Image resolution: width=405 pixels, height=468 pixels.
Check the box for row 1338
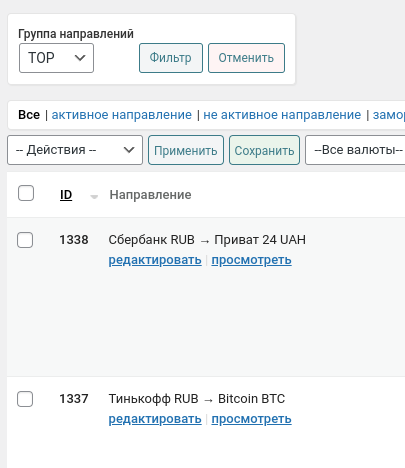(x=25, y=240)
